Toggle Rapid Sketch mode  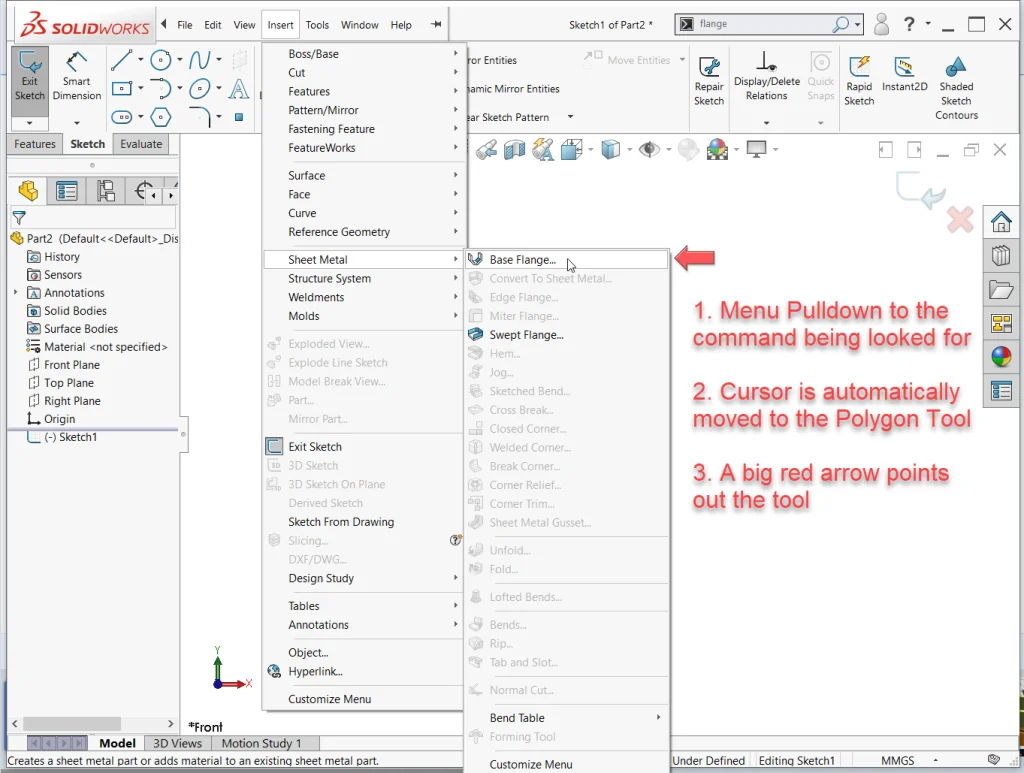859,80
